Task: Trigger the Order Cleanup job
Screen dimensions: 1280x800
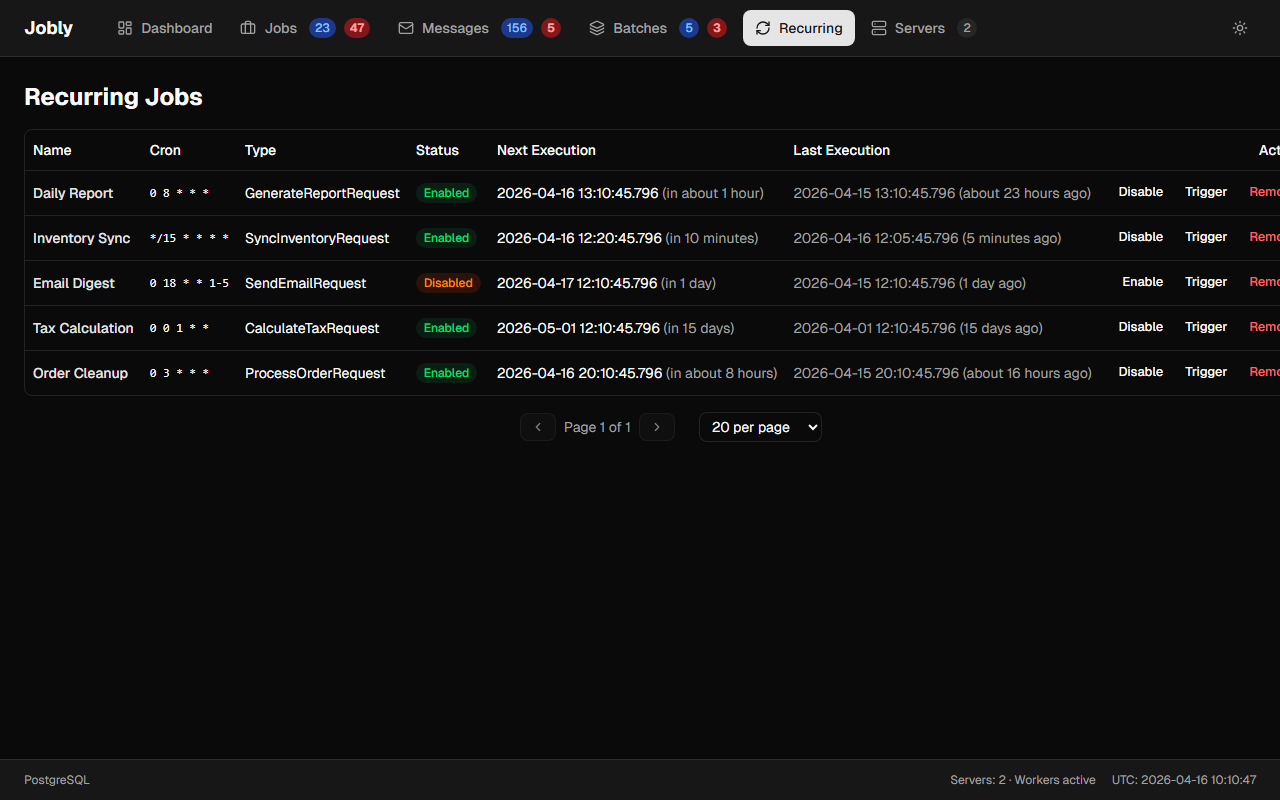Action: pyautogui.click(x=1206, y=372)
